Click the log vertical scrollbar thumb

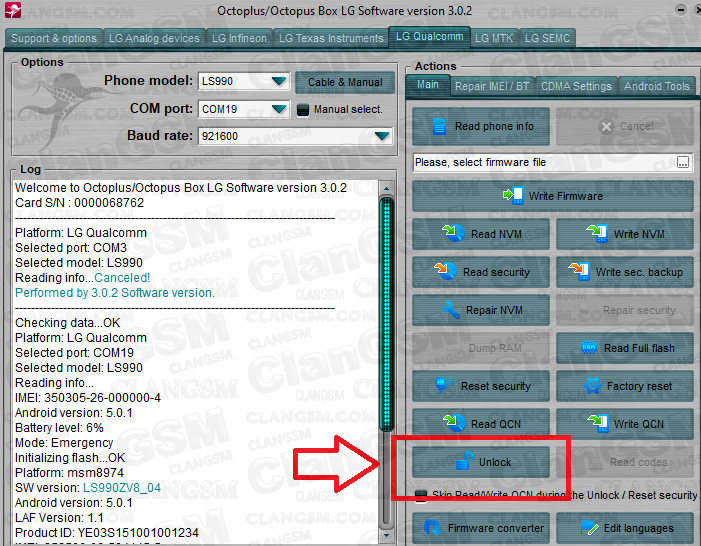(386, 314)
